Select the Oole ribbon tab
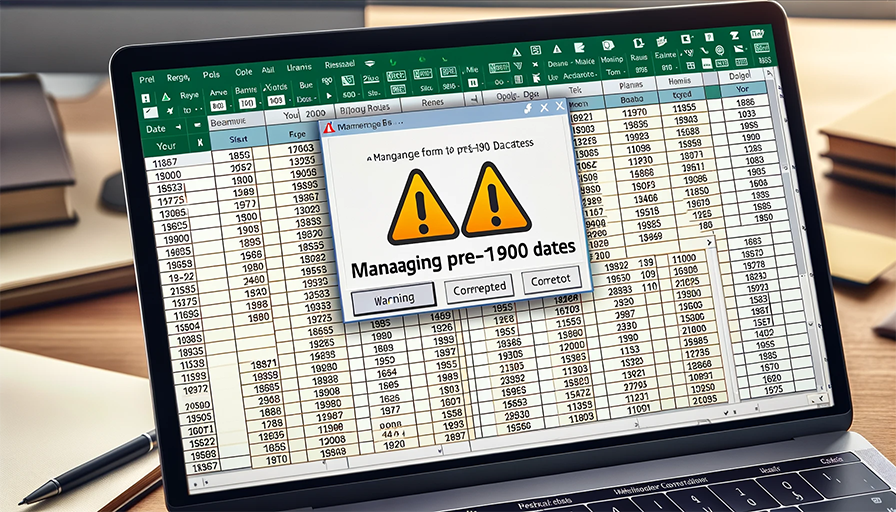The height and width of the screenshot is (512, 896). pyautogui.click(x=243, y=73)
